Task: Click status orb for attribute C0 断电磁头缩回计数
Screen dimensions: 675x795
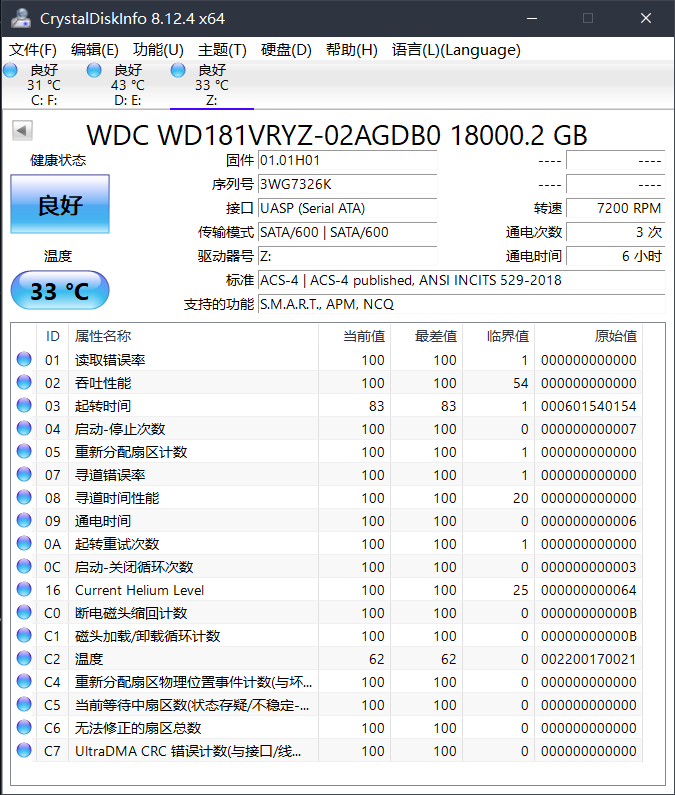Action: 24,612
